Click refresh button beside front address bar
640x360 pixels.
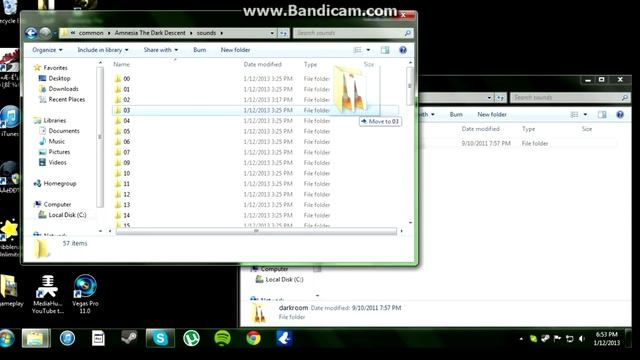(284, 33)
